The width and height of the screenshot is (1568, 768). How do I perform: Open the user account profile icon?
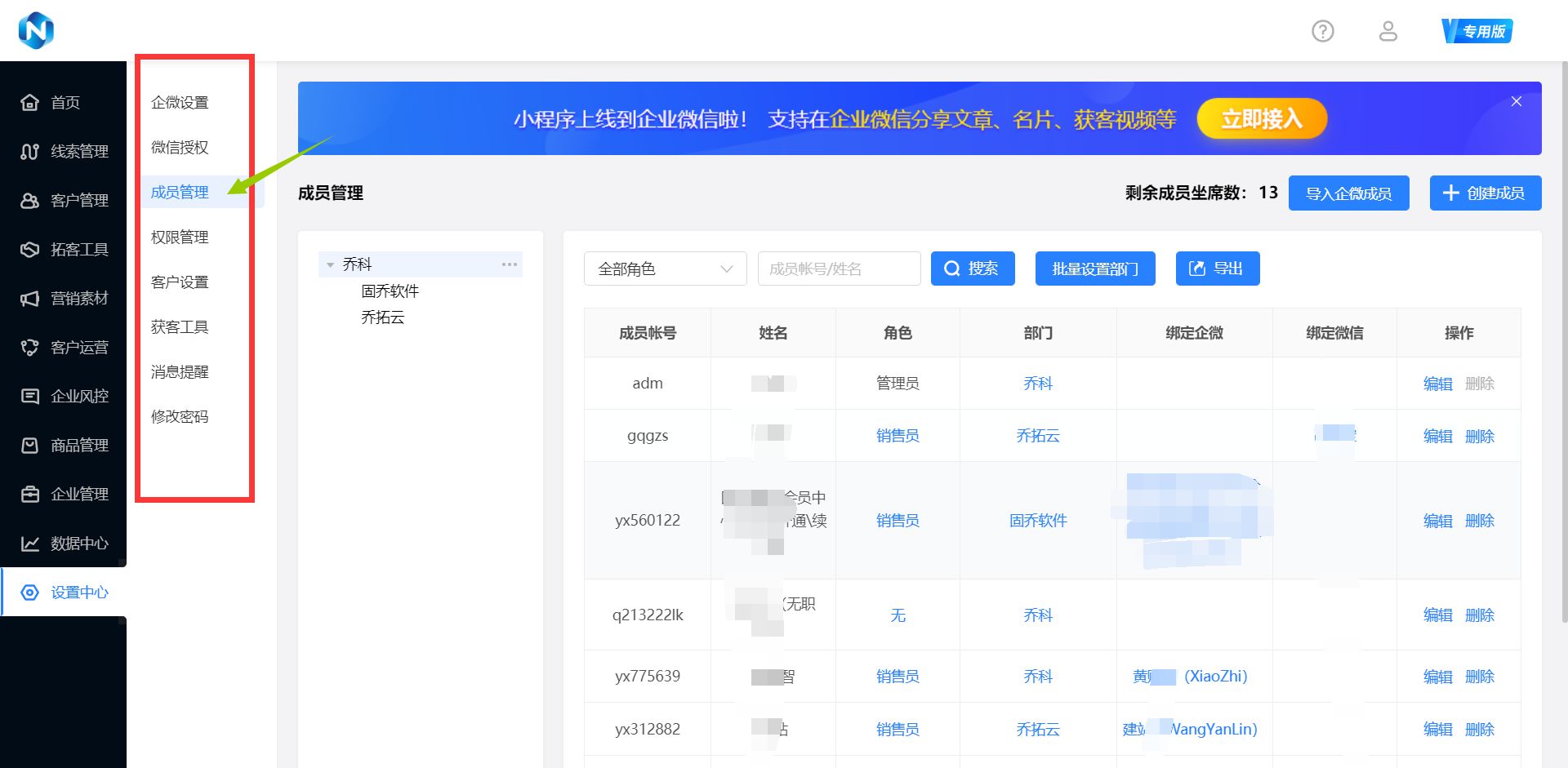point(1388,31)
